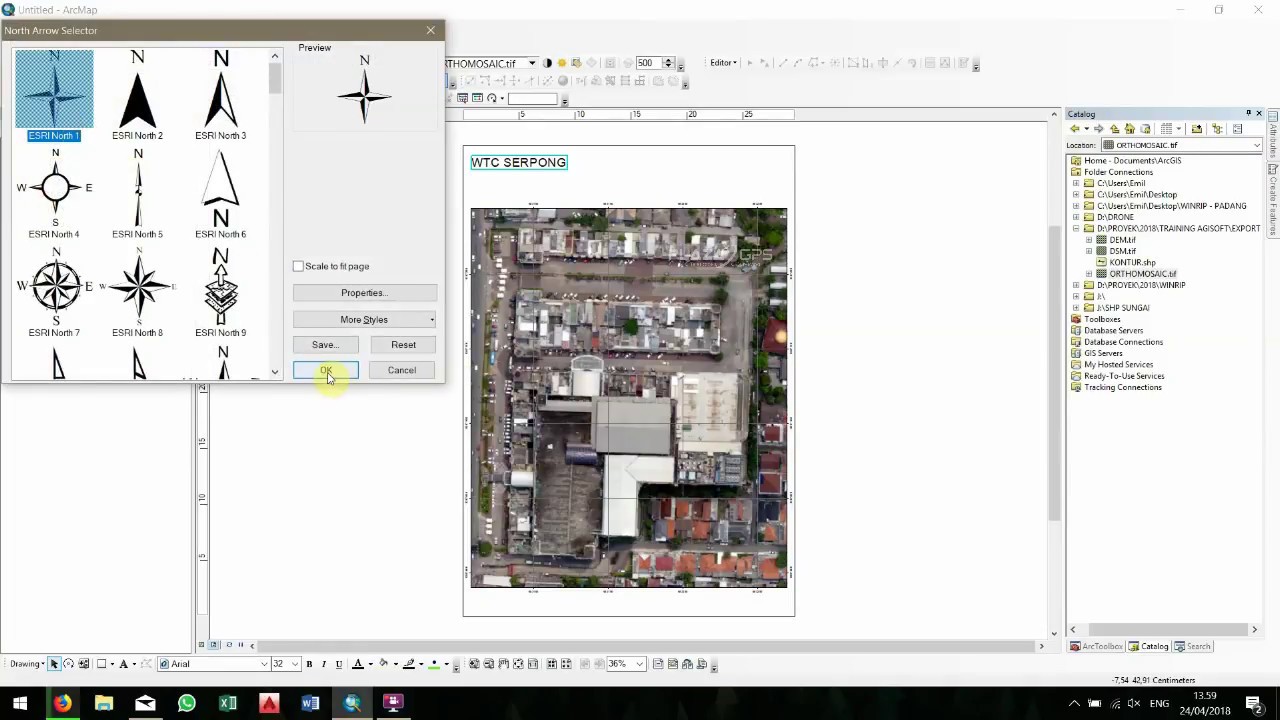Open the Attributes side tab
This screenshot has width=1280, height=720.
coord(1273,136)
